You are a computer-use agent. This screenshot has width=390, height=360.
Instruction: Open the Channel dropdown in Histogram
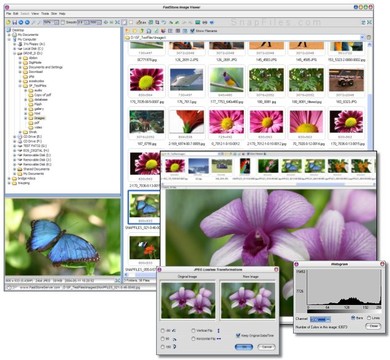click(x=320, y=319)
